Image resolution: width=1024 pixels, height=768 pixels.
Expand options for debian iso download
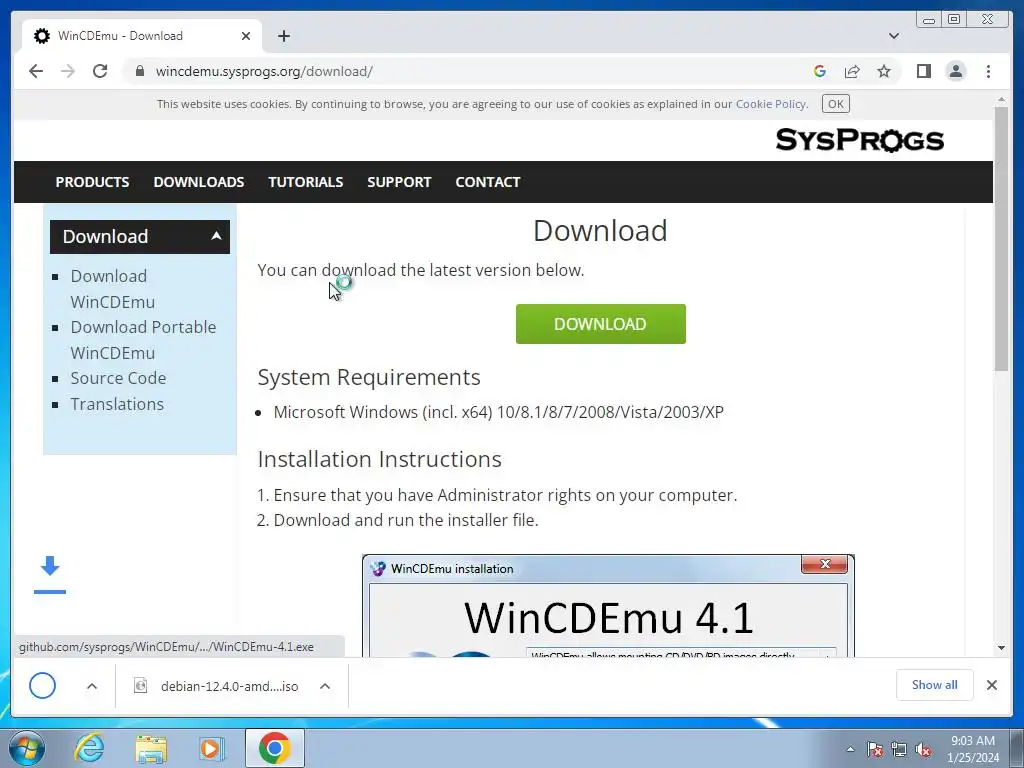pos(325,686)
